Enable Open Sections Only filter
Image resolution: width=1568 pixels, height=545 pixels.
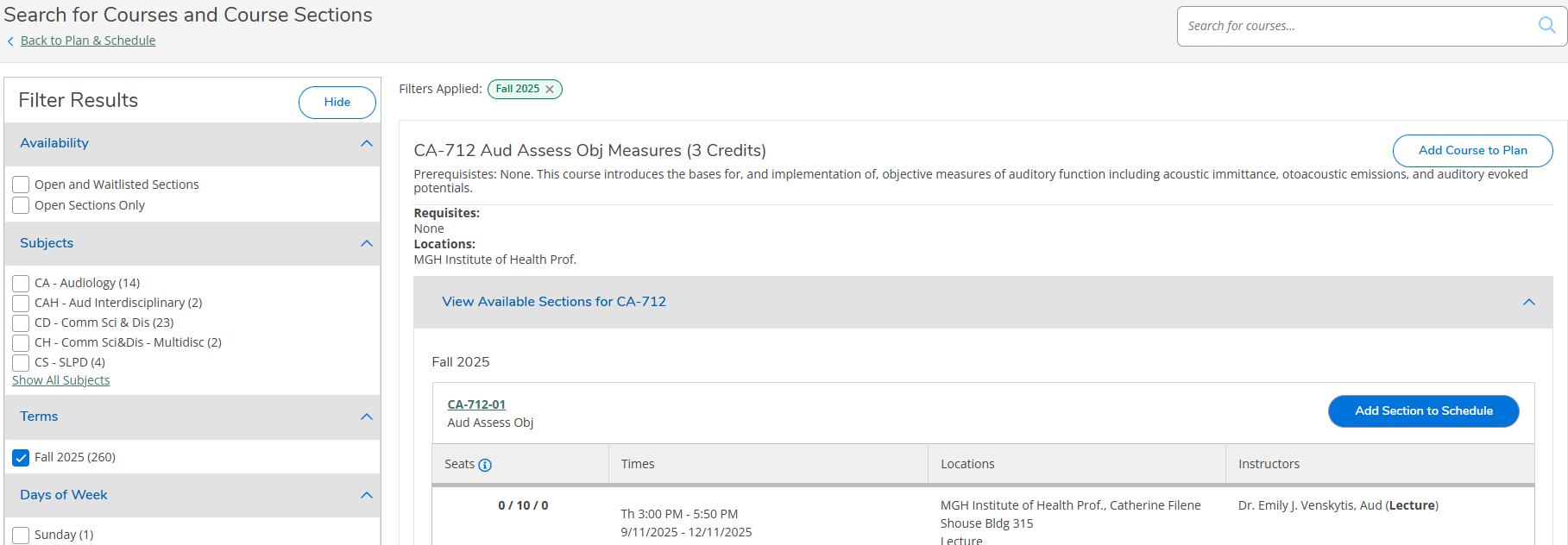click(x=21, y=205)
